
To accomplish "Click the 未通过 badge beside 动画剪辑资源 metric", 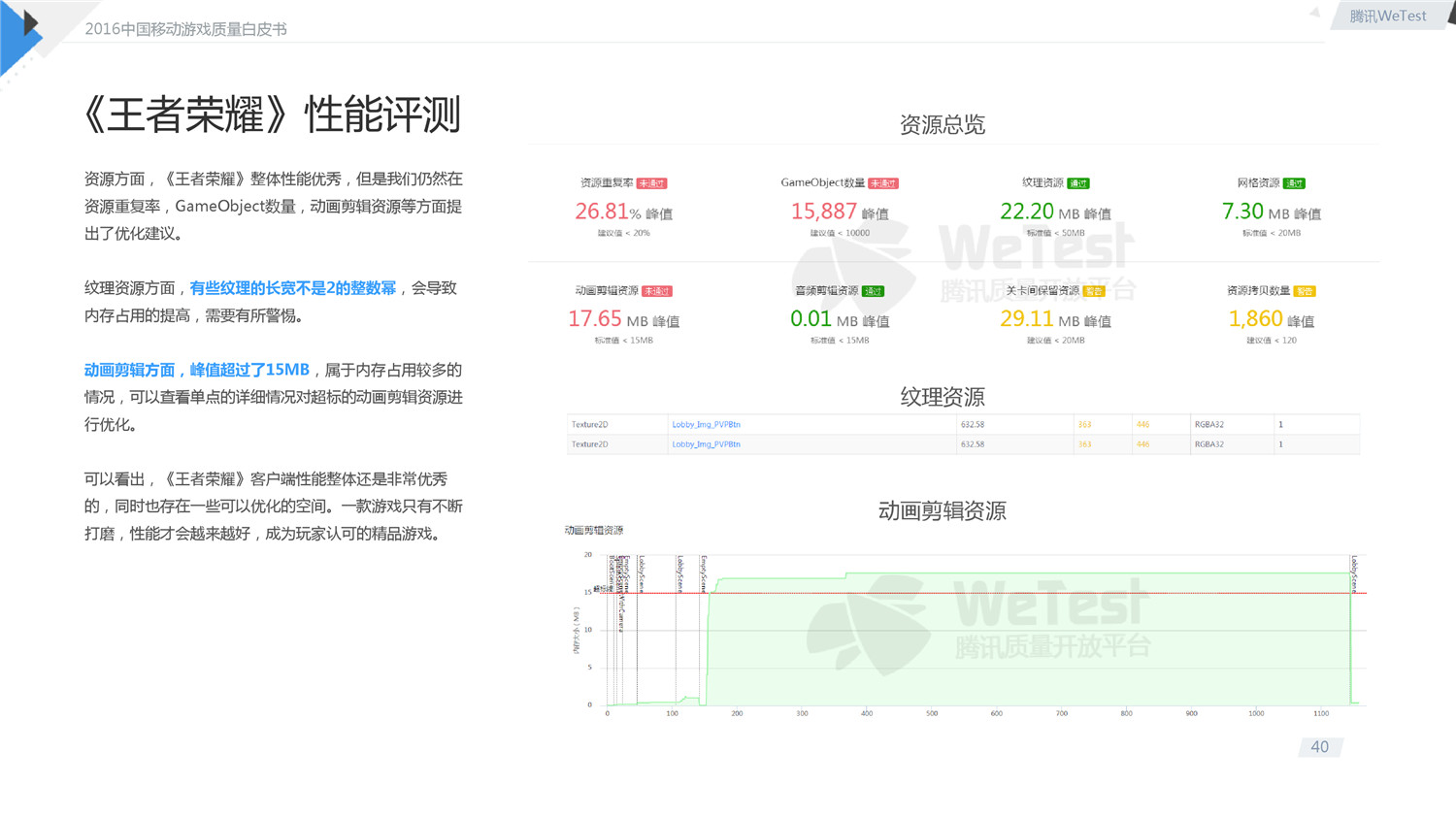I will [x=657, y=291].
